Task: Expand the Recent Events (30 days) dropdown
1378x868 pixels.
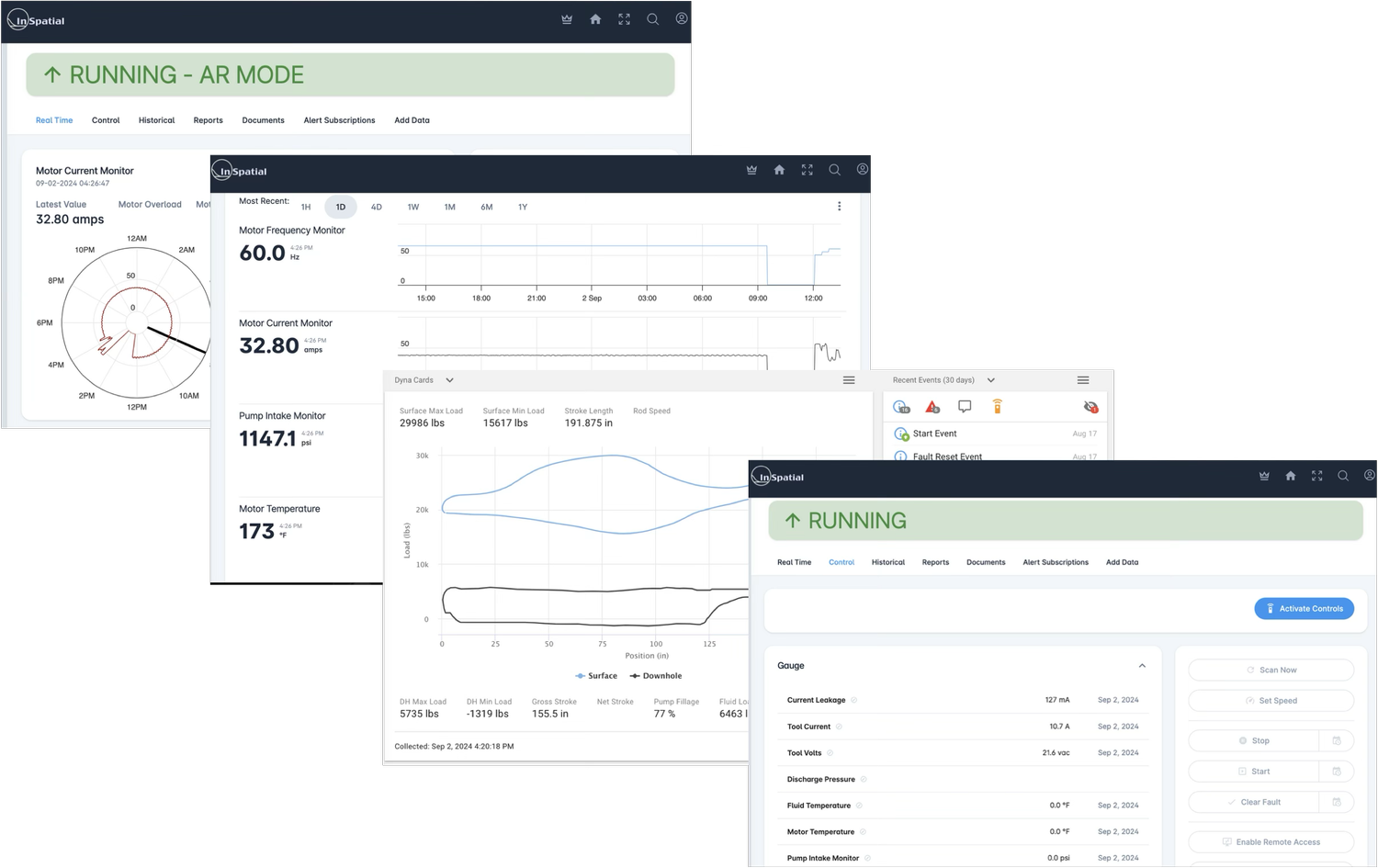Action: tap(990, 379)
